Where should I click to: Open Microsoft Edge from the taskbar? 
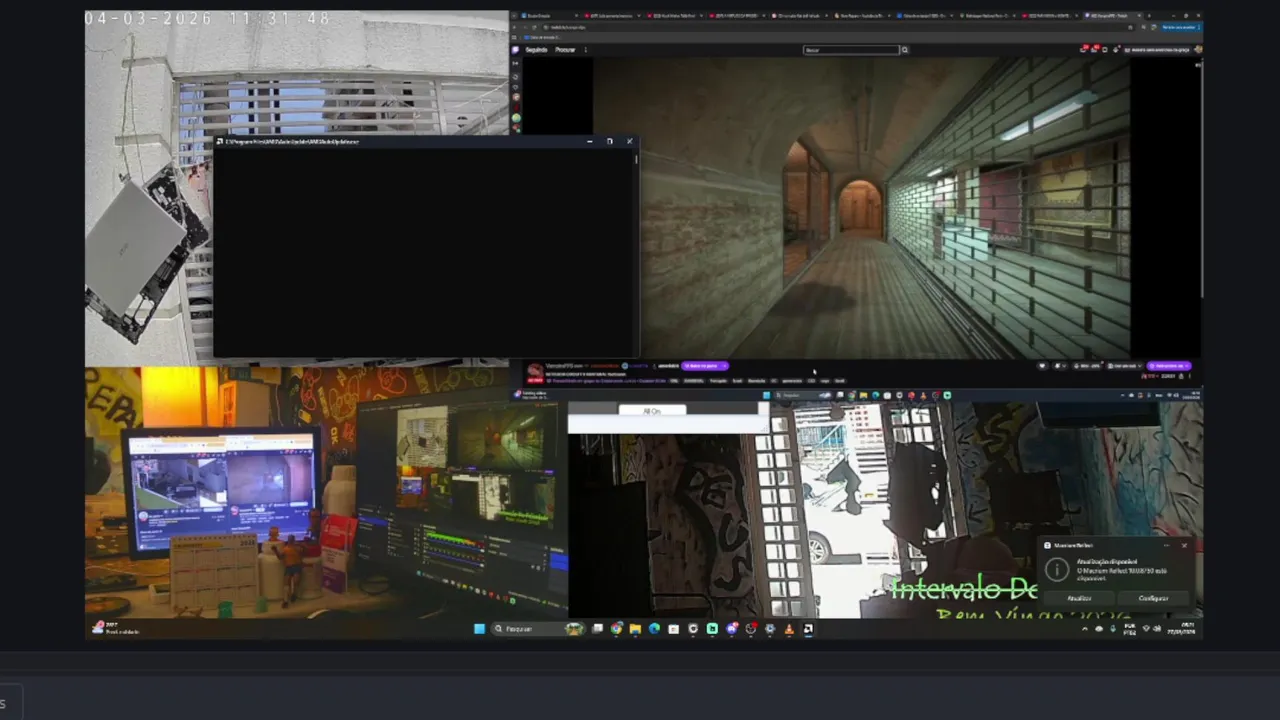point(654,629)
